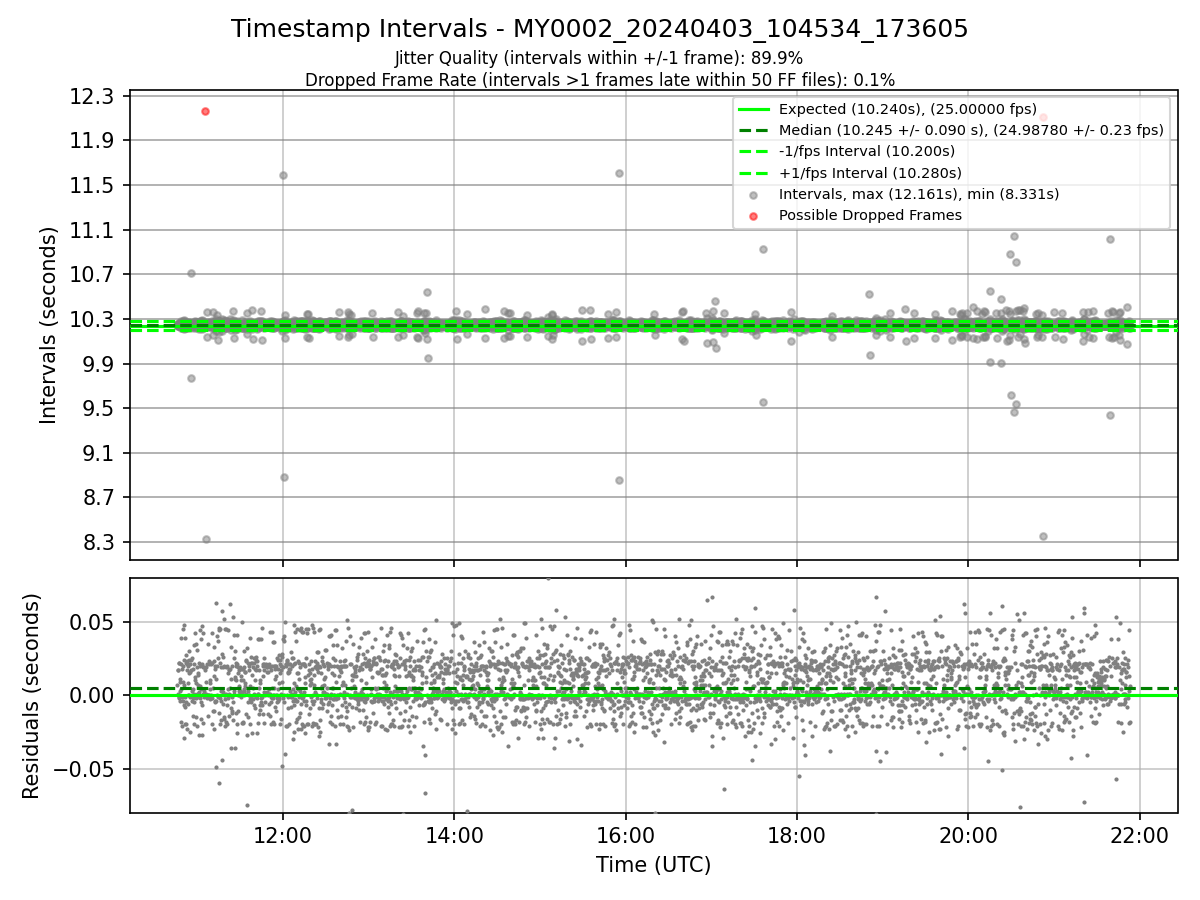Click the gray outlier point at 8.9 seconds at 12:00
This screenshot has width=1200, height=900.
pyautogui.click(x=284, y=477)
